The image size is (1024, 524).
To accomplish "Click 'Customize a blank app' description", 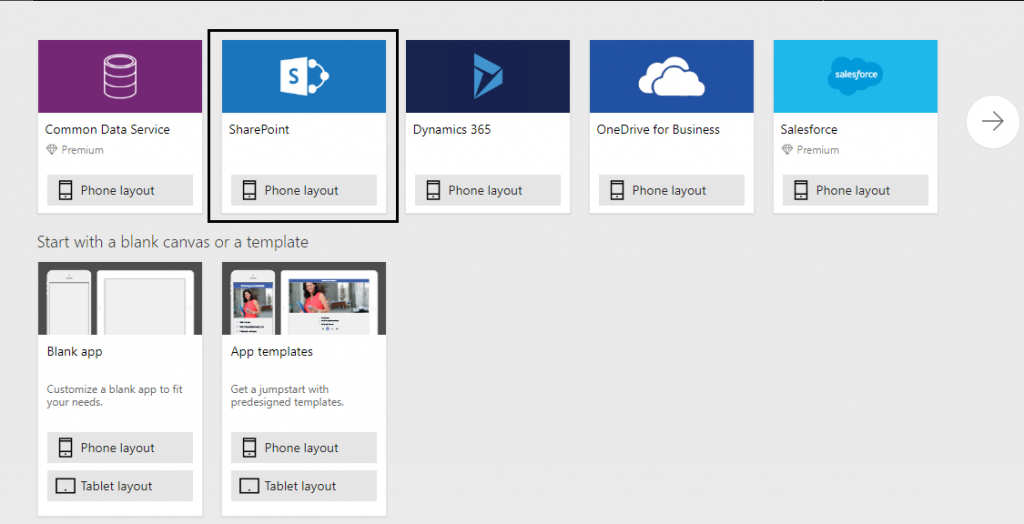I will pos(114,395).
